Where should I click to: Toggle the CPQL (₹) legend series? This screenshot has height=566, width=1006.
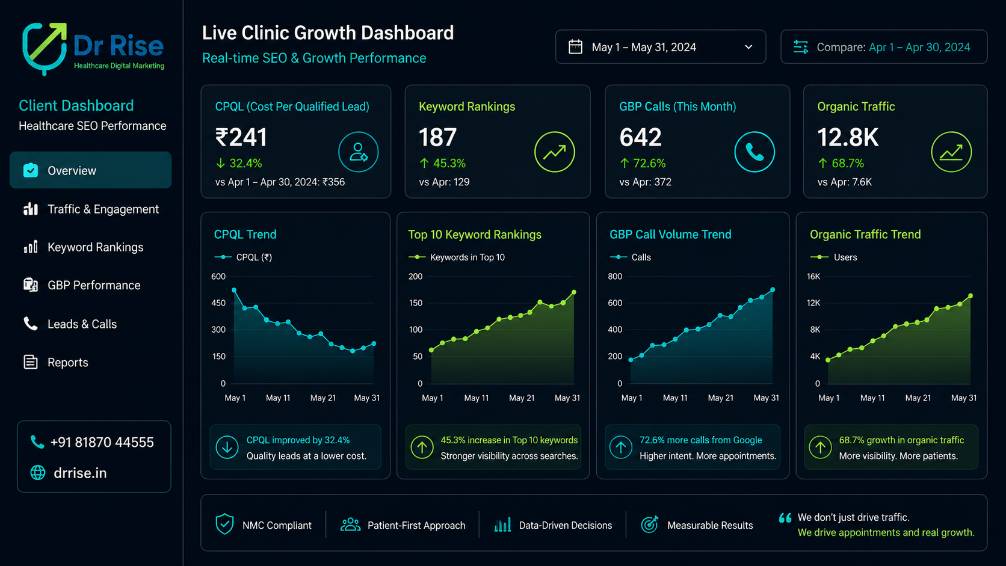tap(243, 257)
